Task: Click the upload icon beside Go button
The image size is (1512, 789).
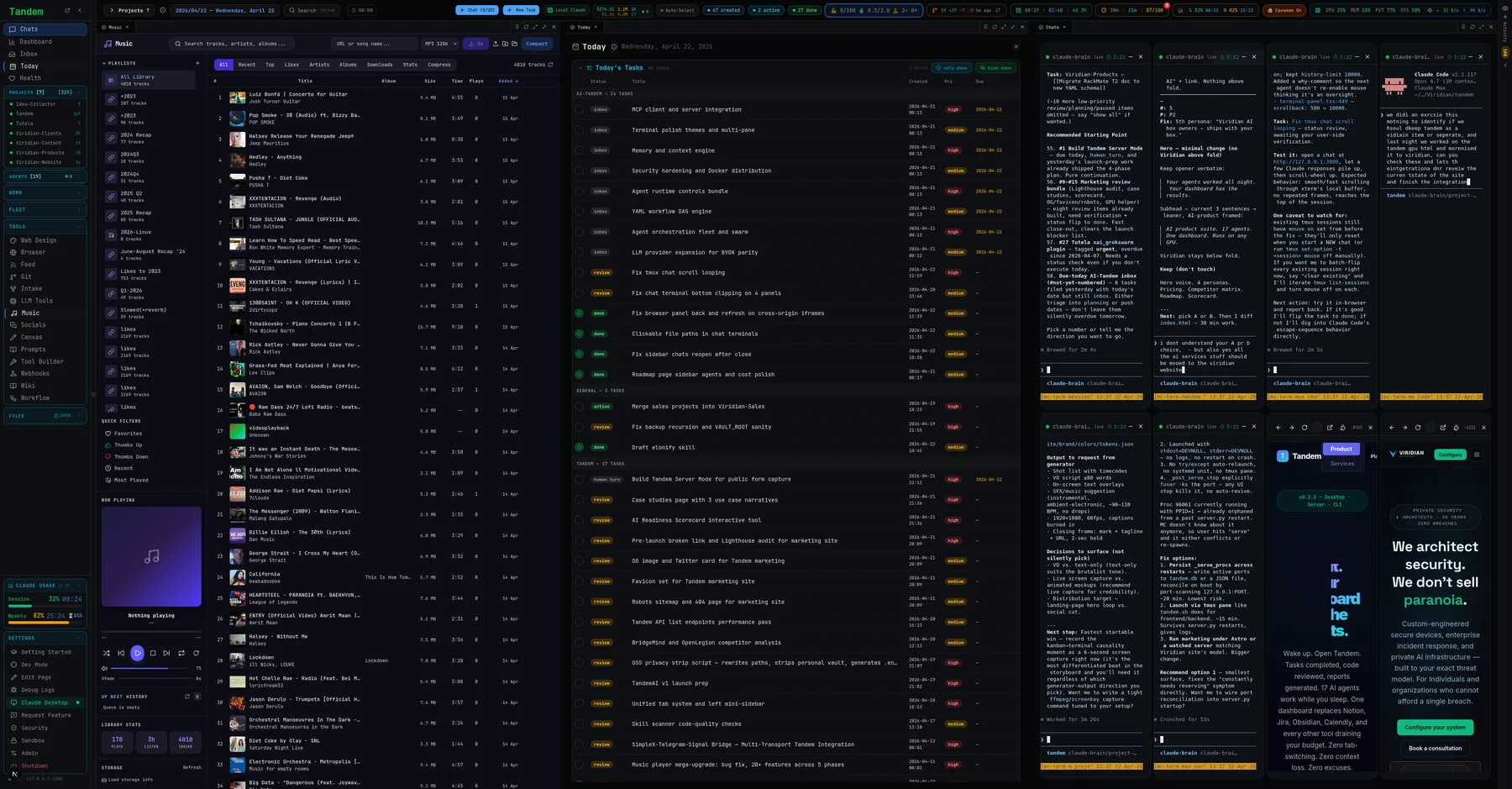Action: point(495,44)
